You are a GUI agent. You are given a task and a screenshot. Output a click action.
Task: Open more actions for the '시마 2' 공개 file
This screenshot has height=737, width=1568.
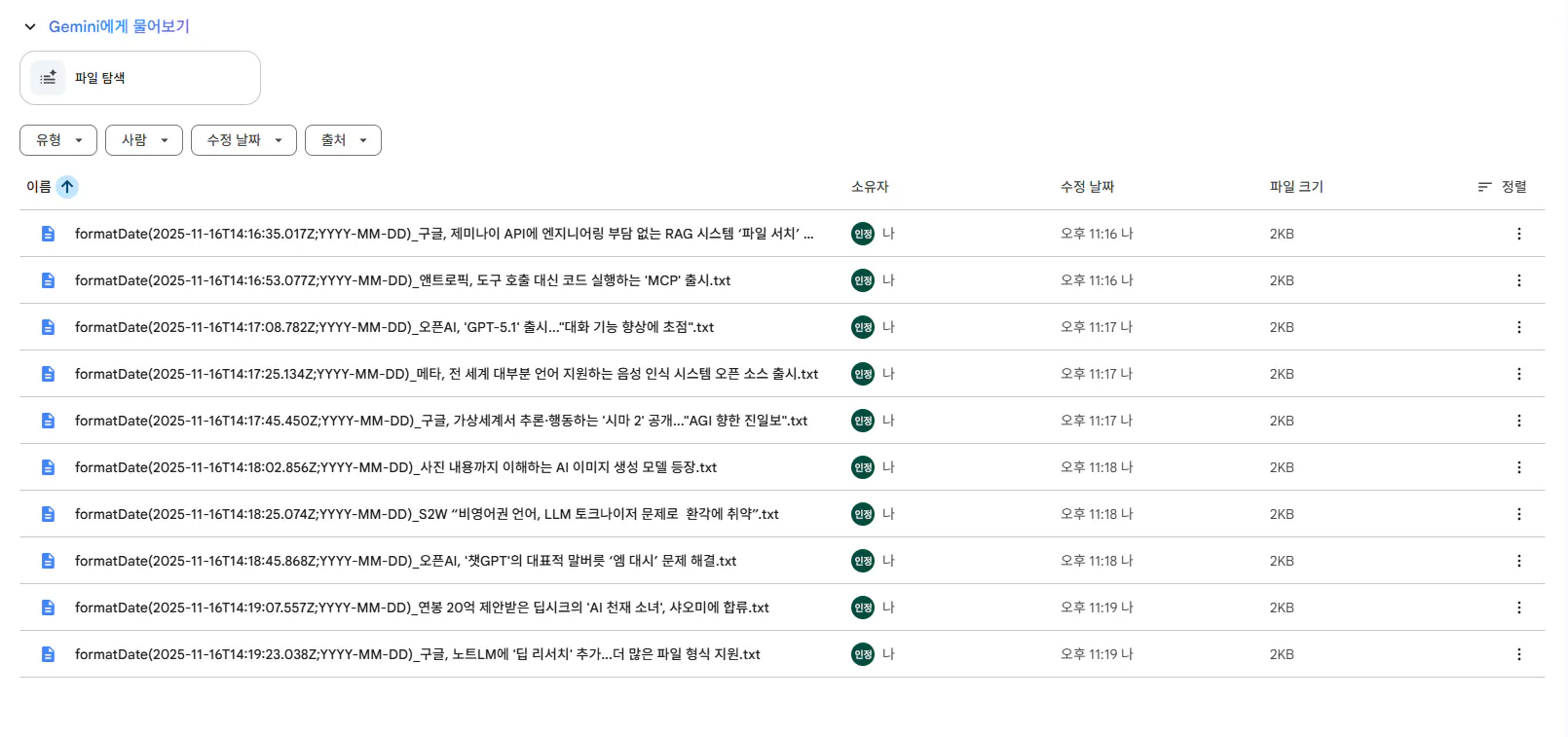pyautogui.click(x=1518, y=421)
